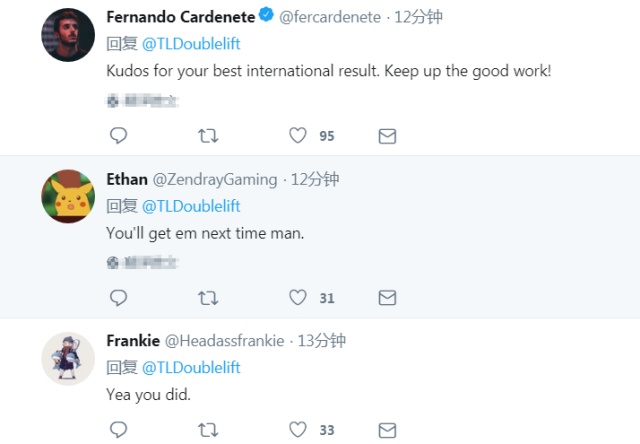
Task: Share Ethan's tweet via message icon
Action: 387,297
